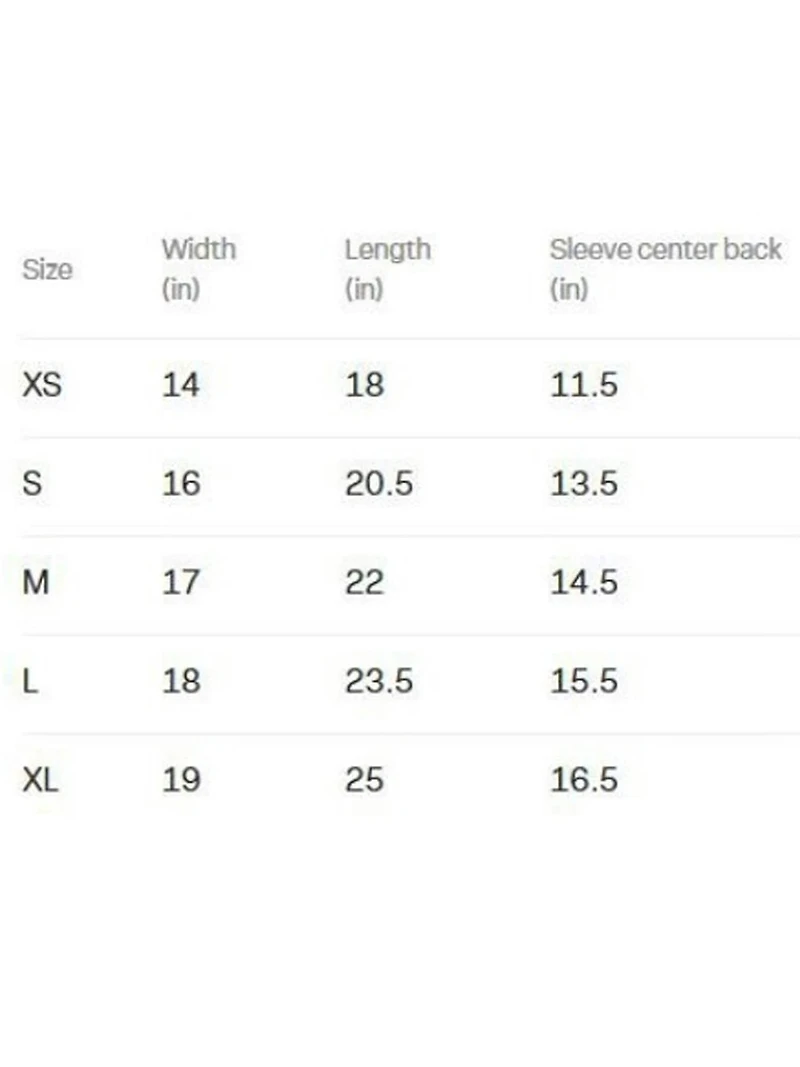The width and height of the screenshot is (800, 1067).
Task: Click the S length value 20.5
Action: 379,483
